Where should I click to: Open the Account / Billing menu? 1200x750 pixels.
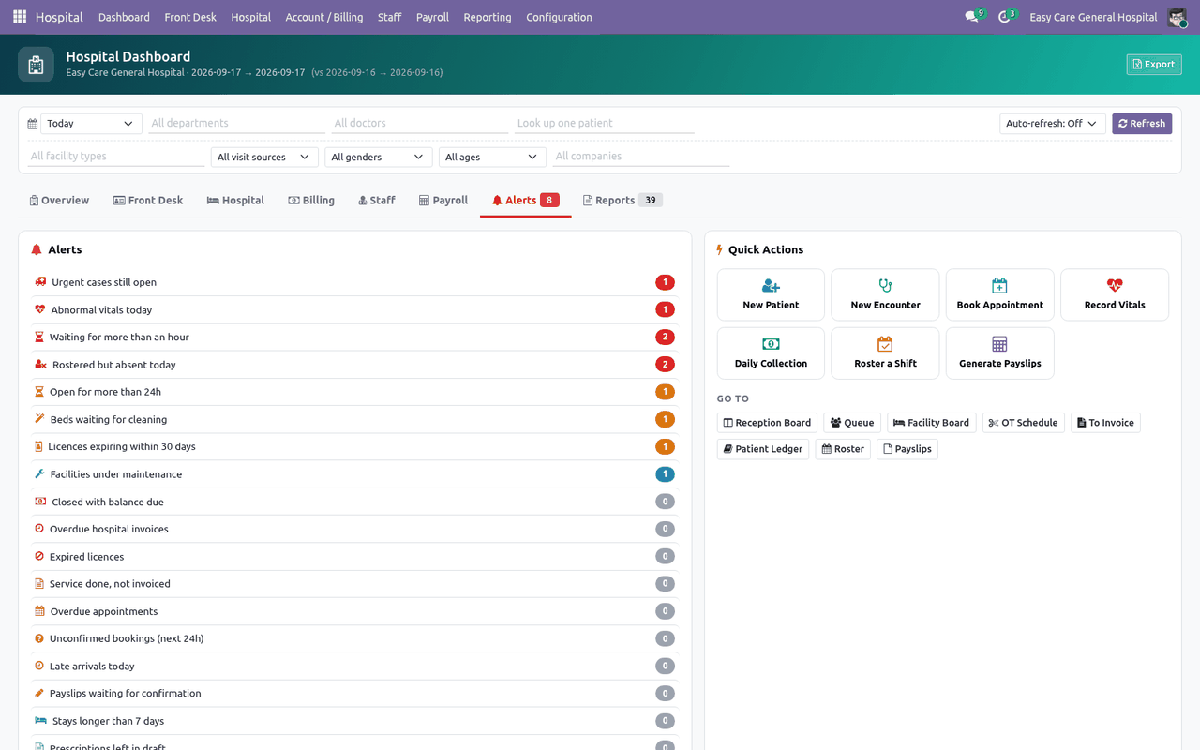coord(324,17)
